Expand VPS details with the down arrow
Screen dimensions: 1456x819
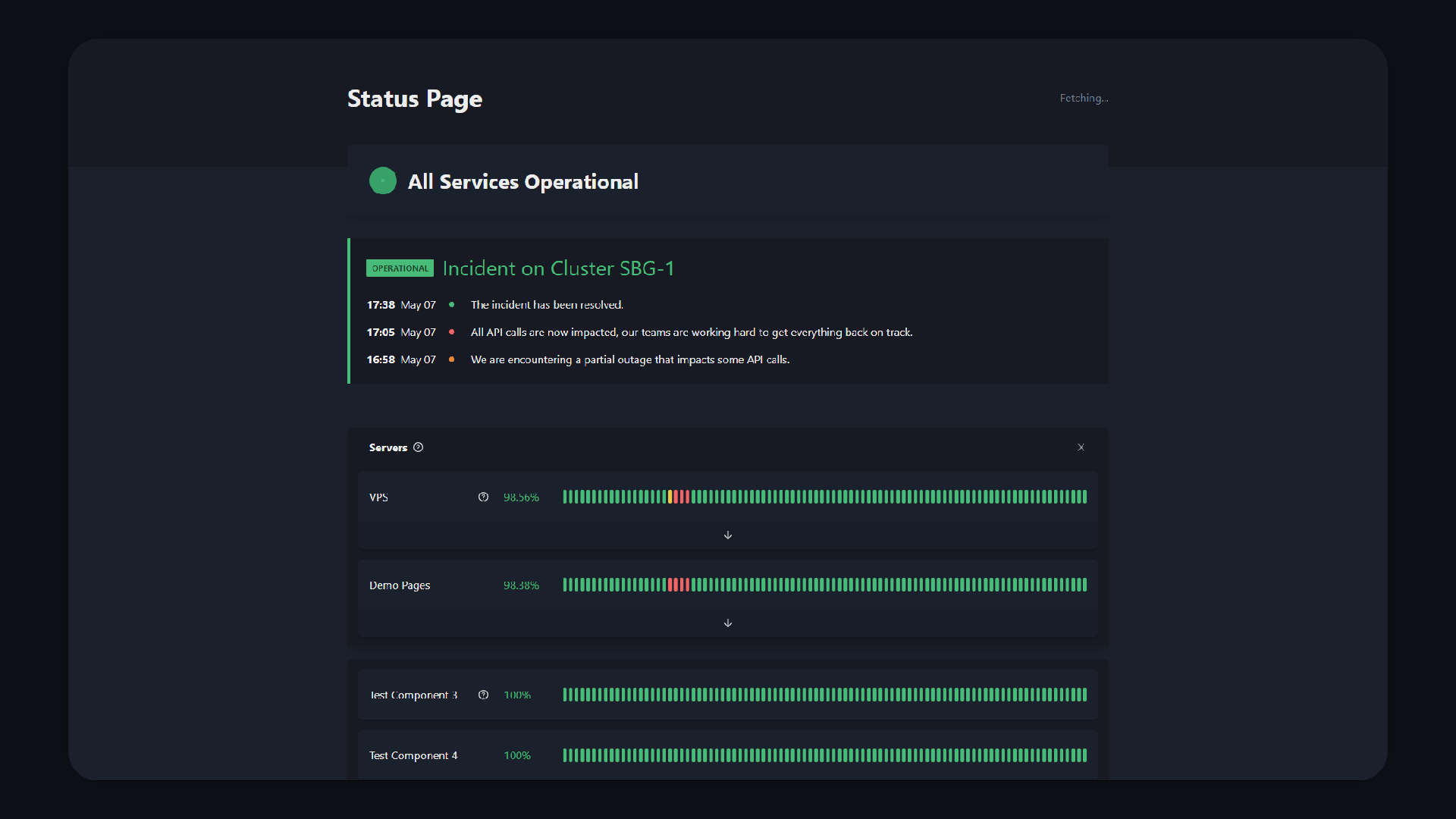pyautogui.click(x=728, y=535)
